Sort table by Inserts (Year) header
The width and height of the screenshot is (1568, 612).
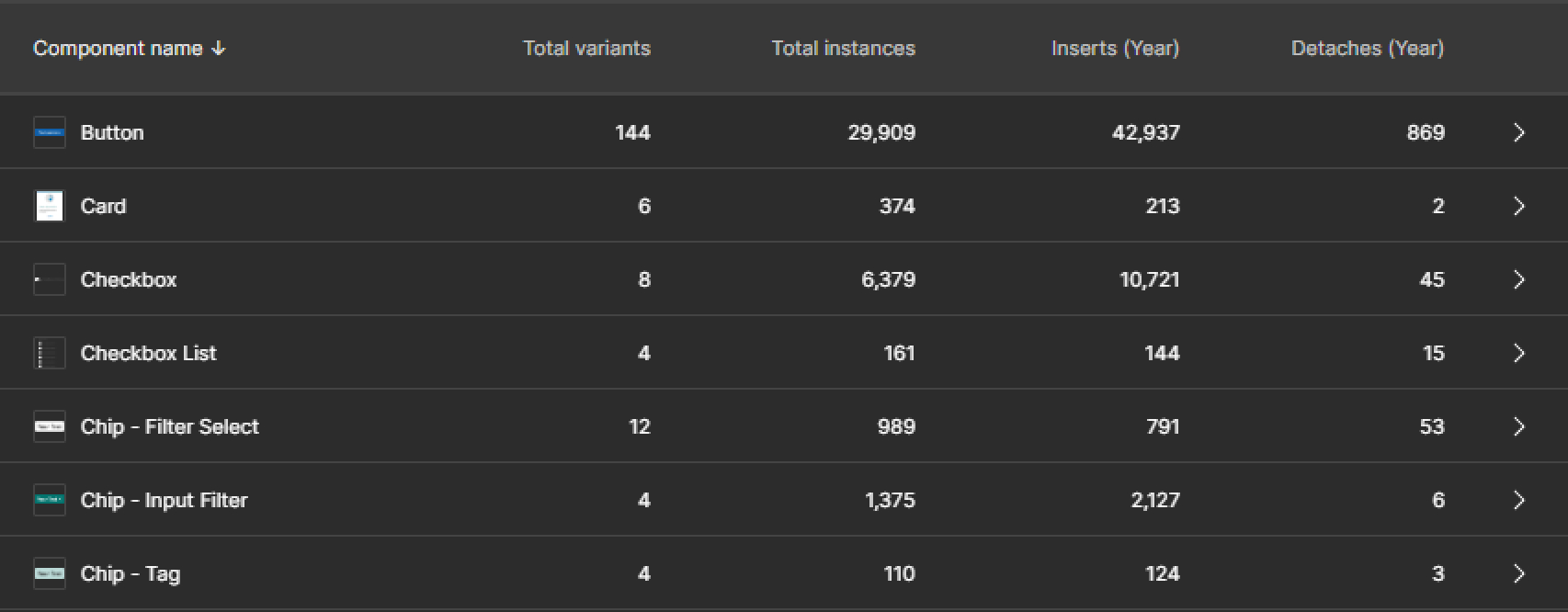coord(1115,49)
